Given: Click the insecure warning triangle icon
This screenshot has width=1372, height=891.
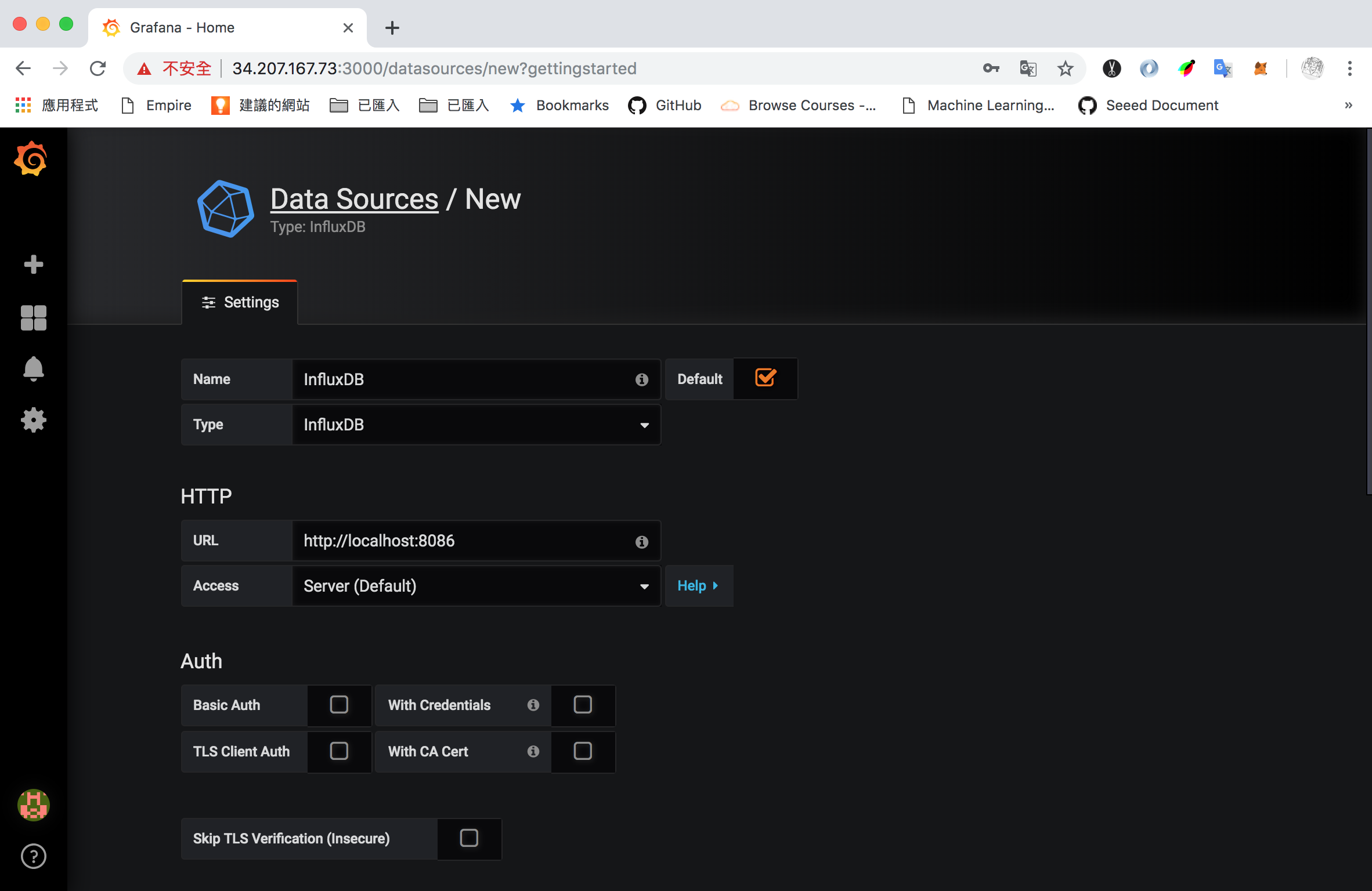Looking at the screenshot, I should coord(144,69).
